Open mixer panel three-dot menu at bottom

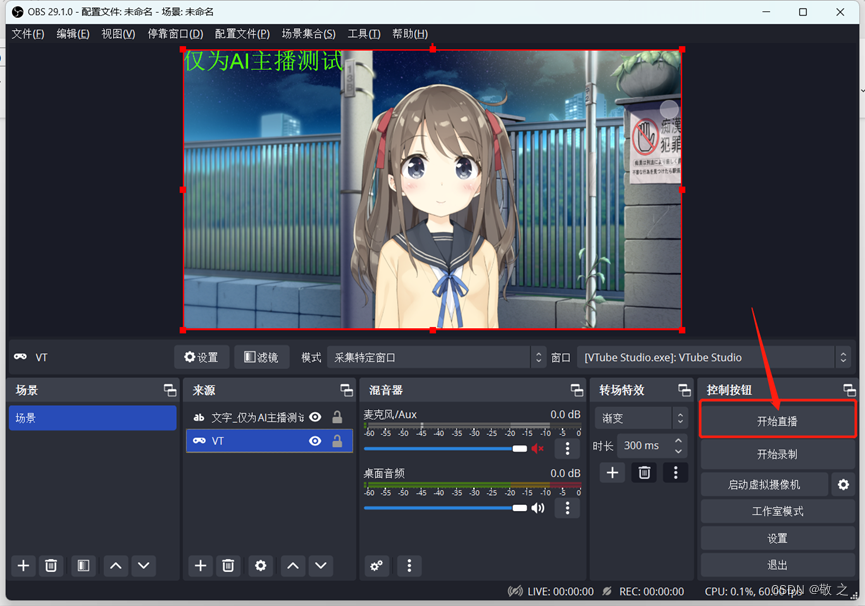pyautogui.click(x=409, y=566)
